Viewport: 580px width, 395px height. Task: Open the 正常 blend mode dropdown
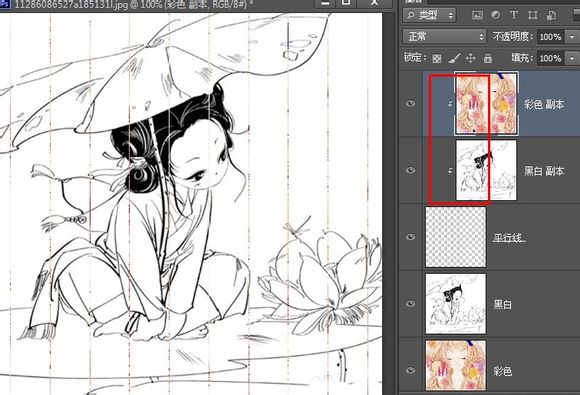444,37
